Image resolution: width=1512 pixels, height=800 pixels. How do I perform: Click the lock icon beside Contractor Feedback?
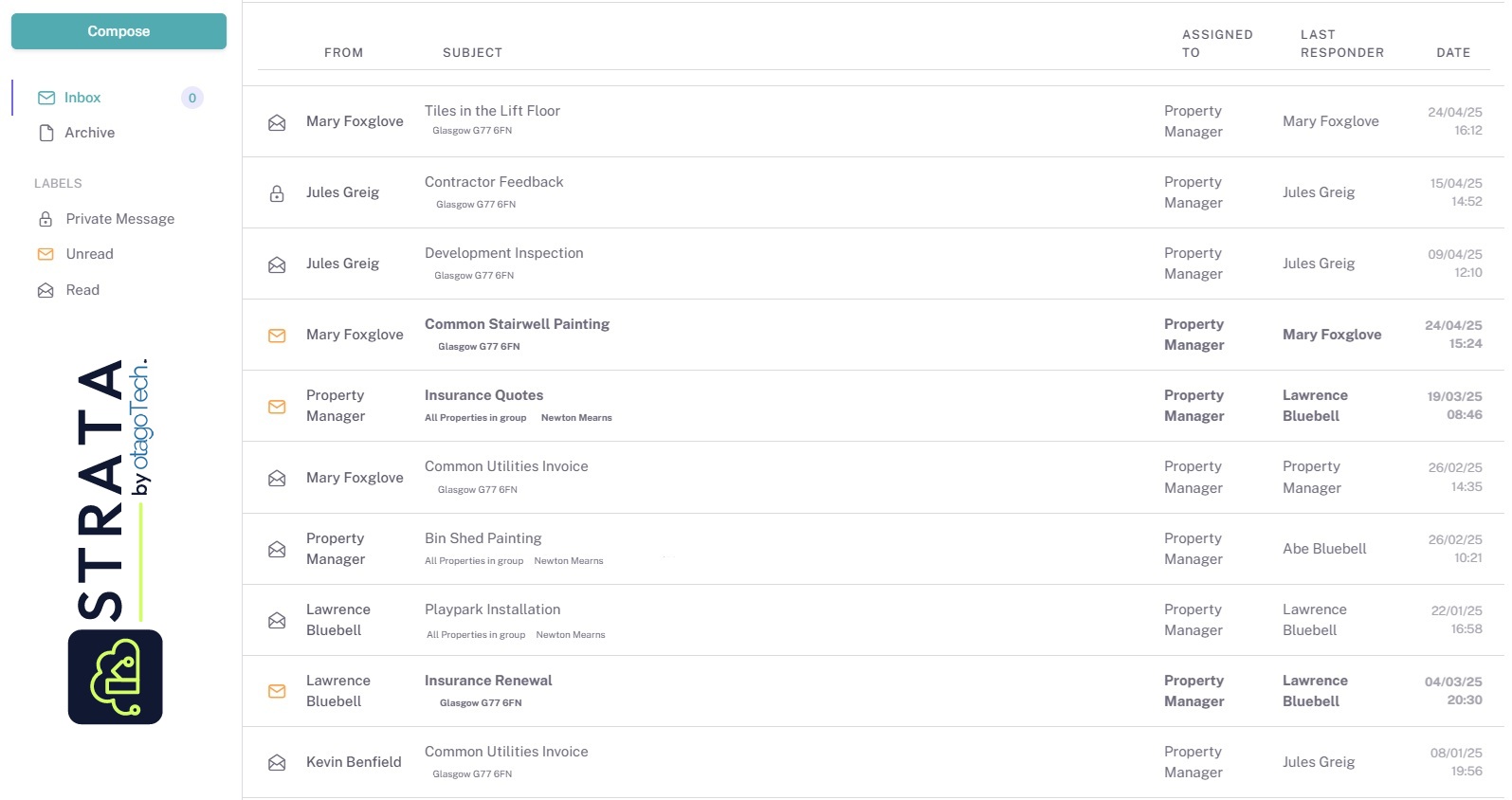pyautogui.click(x=277, y=193)
